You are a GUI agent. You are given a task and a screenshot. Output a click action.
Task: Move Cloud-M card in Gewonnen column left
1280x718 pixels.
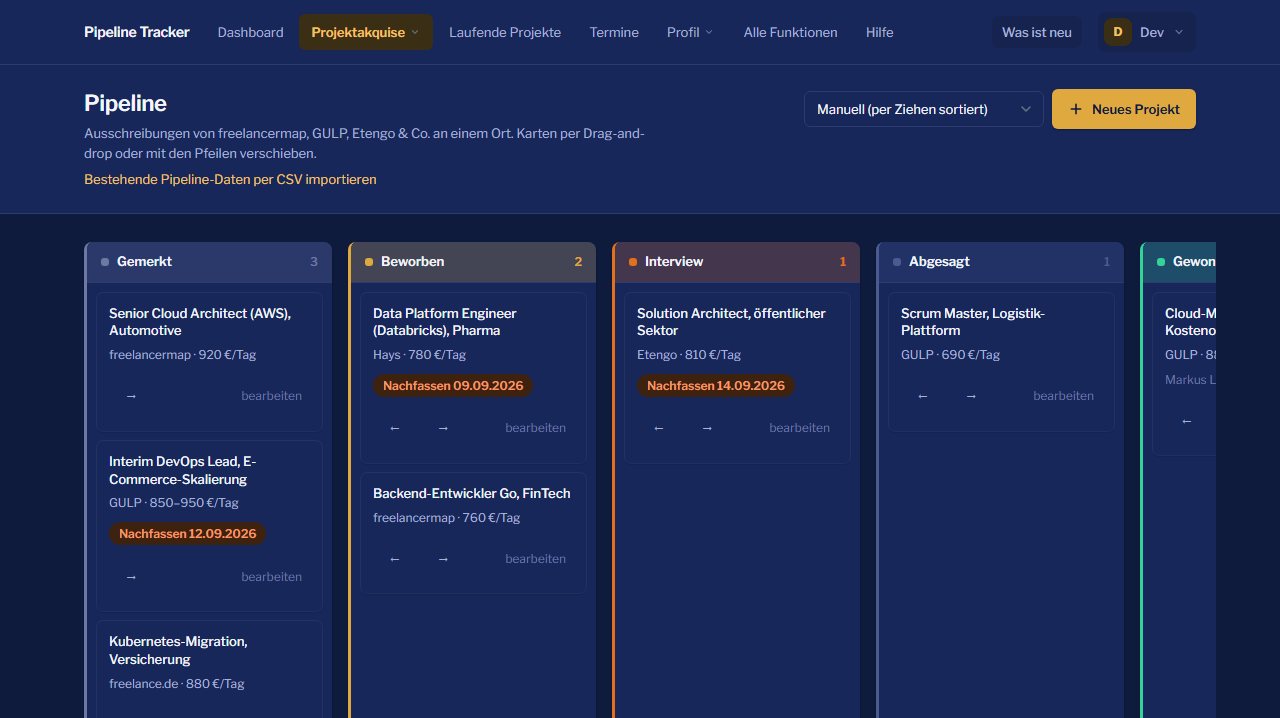[1187, 421]
